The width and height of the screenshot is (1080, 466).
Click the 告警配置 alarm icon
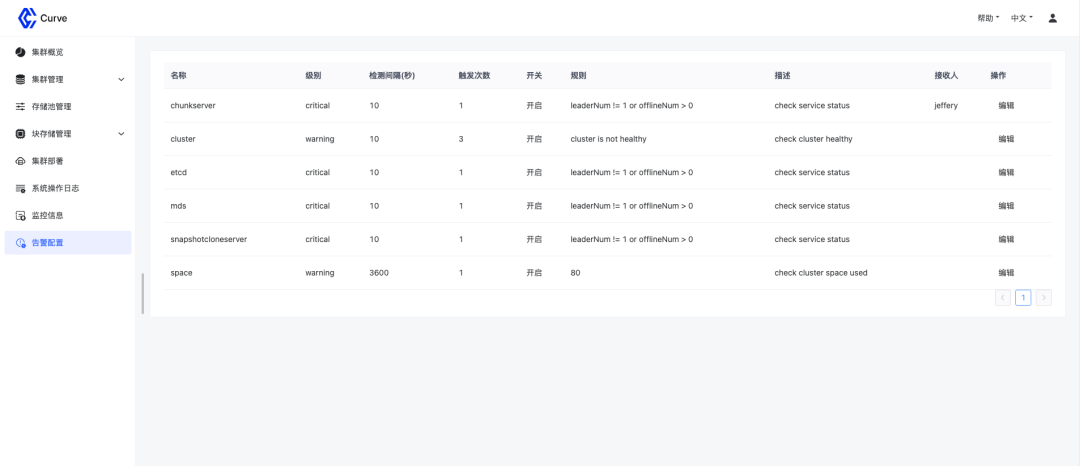20,243
